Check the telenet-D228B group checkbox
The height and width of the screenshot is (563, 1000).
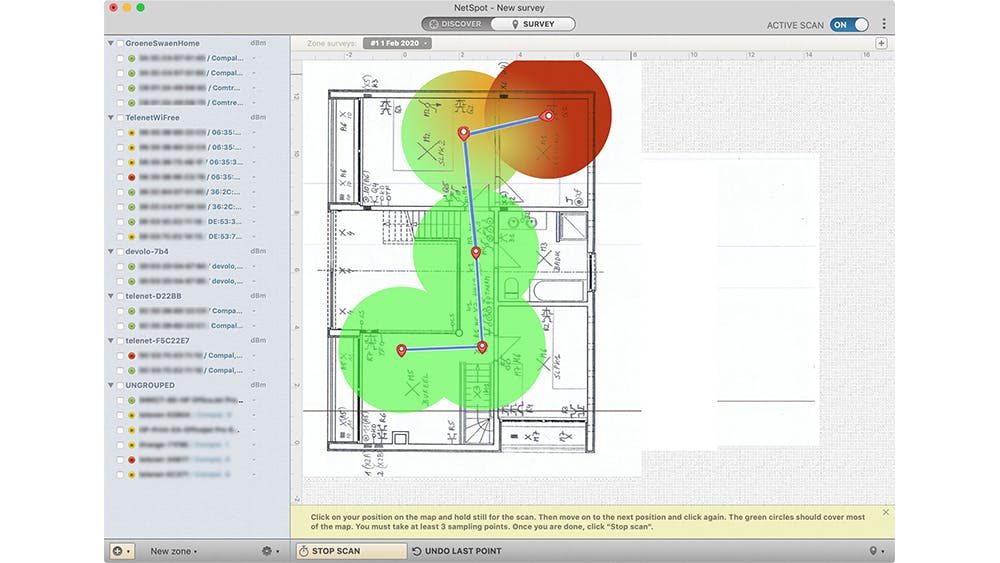pyautogui.click(x=120, y=296)
